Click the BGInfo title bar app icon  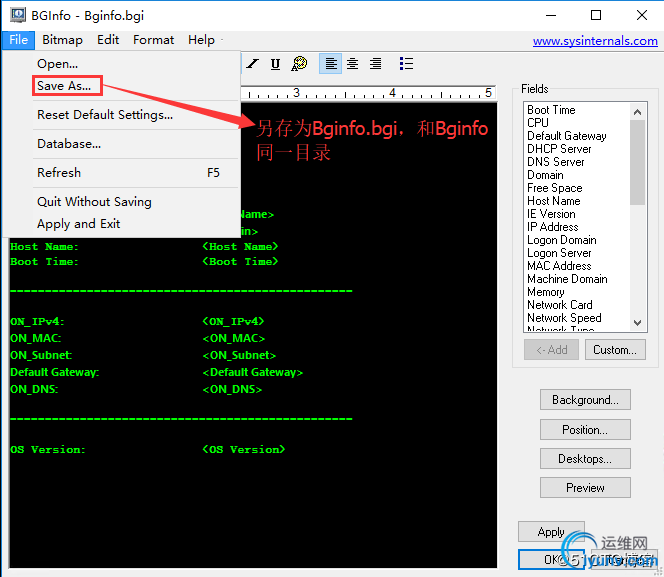point(18,15)
